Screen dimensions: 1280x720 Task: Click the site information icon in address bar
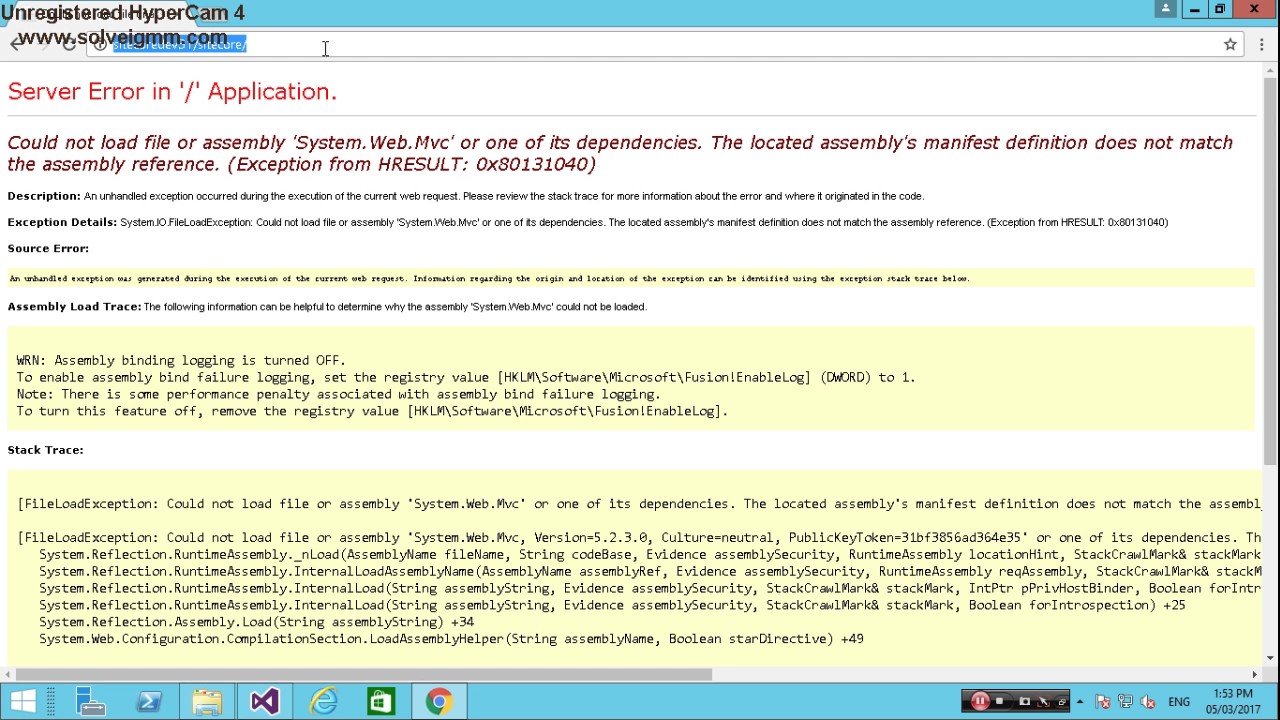coord(100,45)
